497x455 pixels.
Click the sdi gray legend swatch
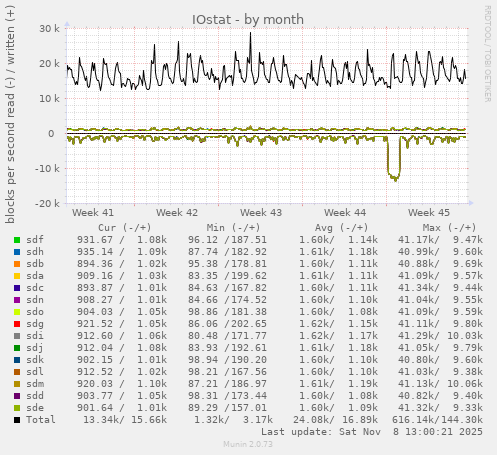point(17,336)
